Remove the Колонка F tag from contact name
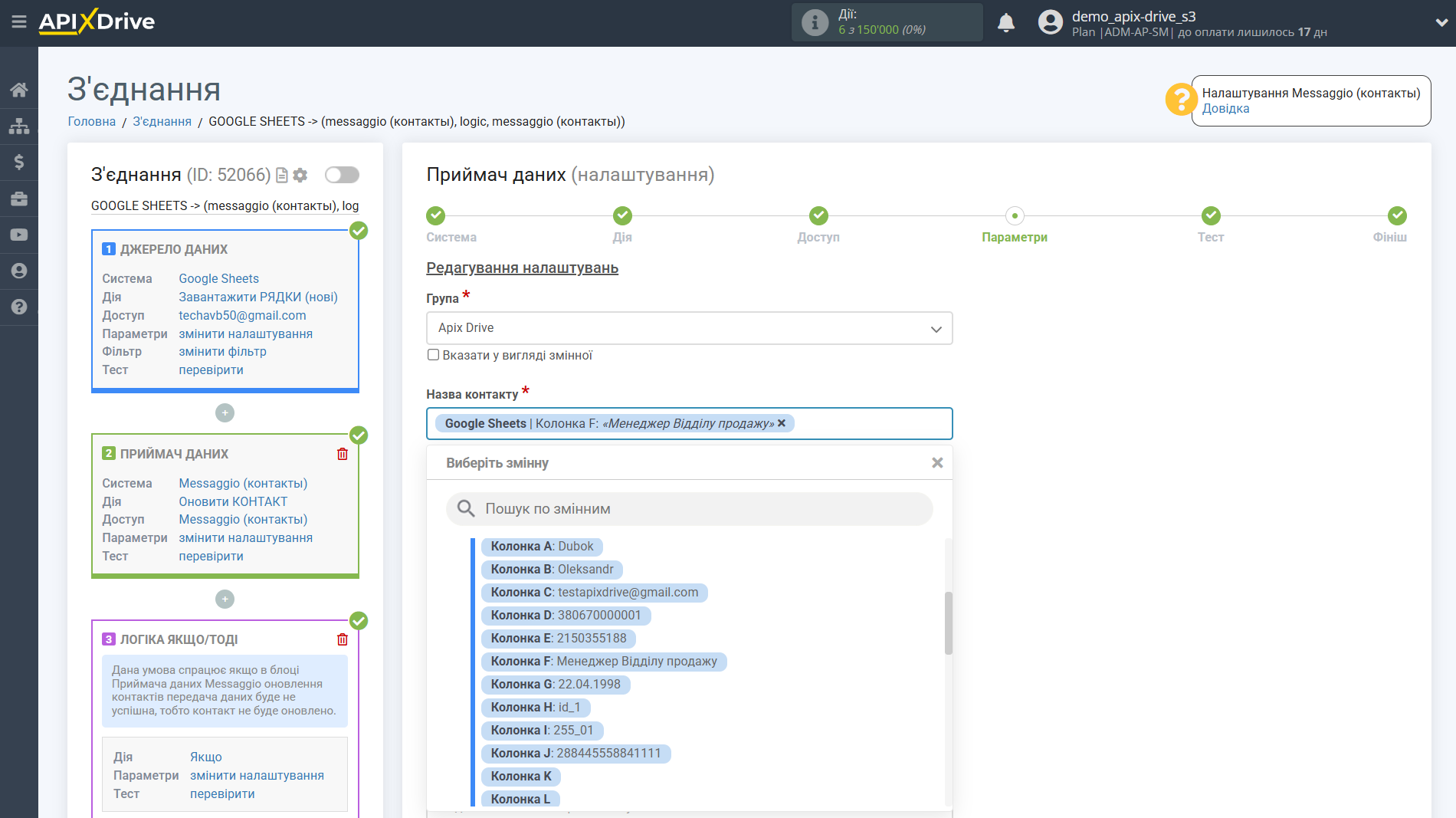Image resolution: width=1456 pixels, height=818 pixels. [782, 423]
